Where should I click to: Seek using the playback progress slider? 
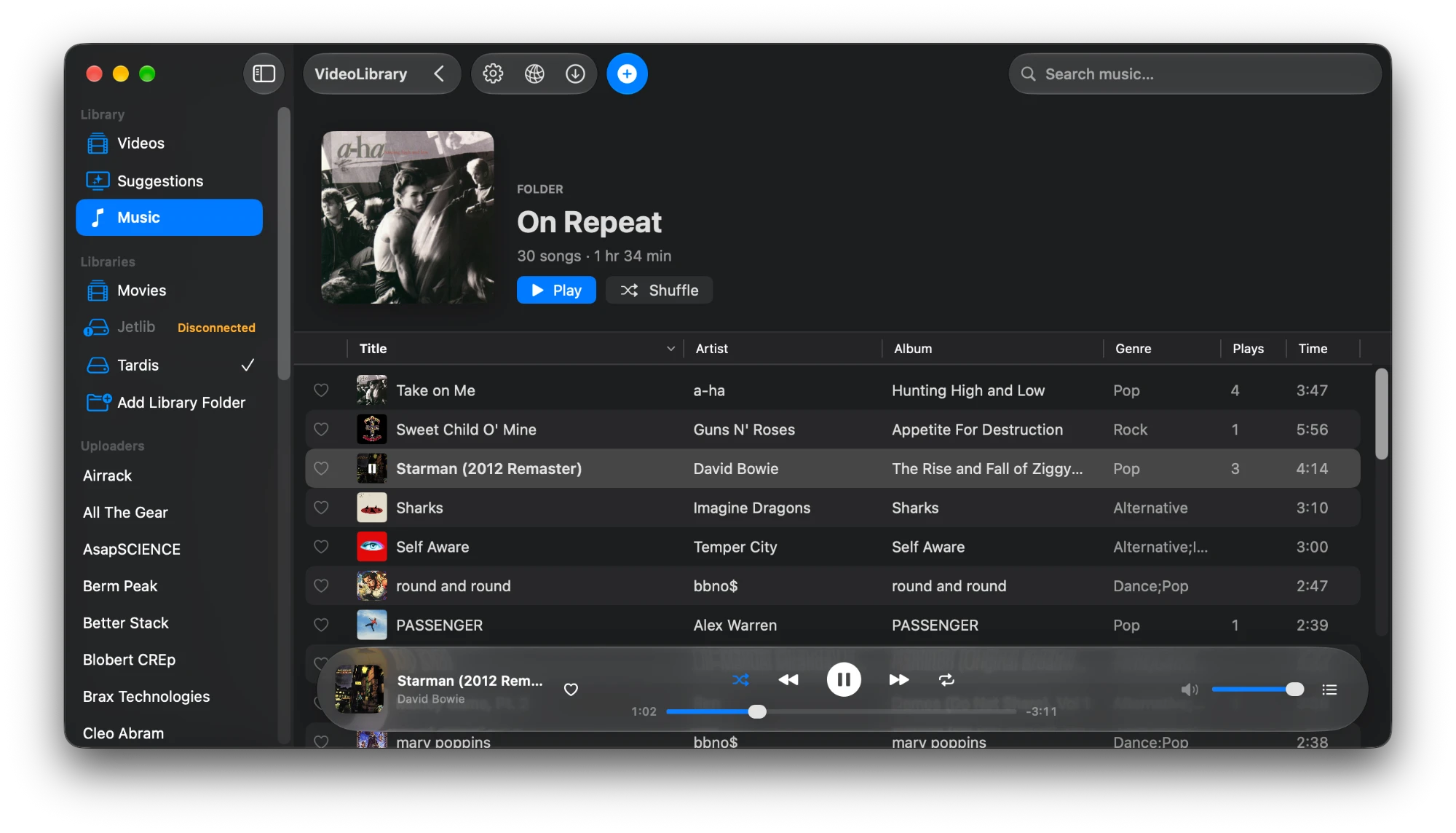(x=841, y=711)
